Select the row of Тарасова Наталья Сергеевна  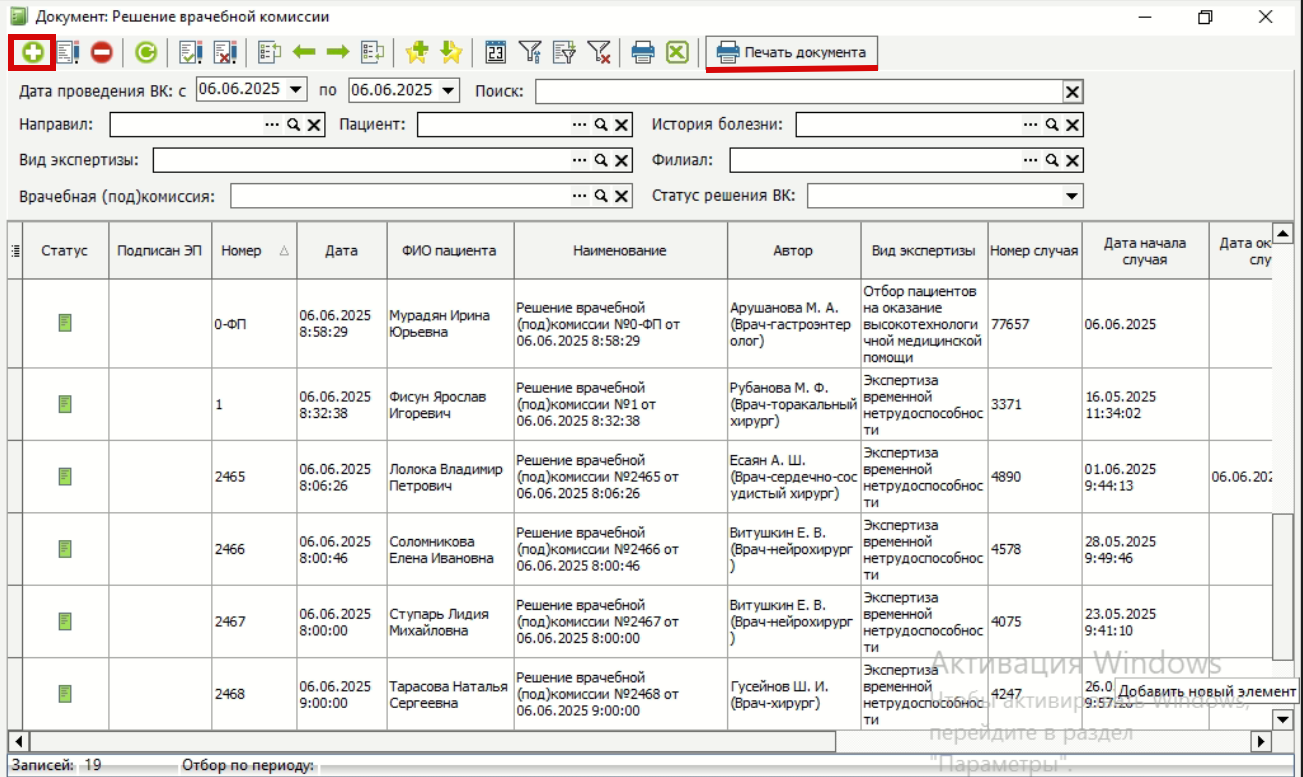(640, 693)
